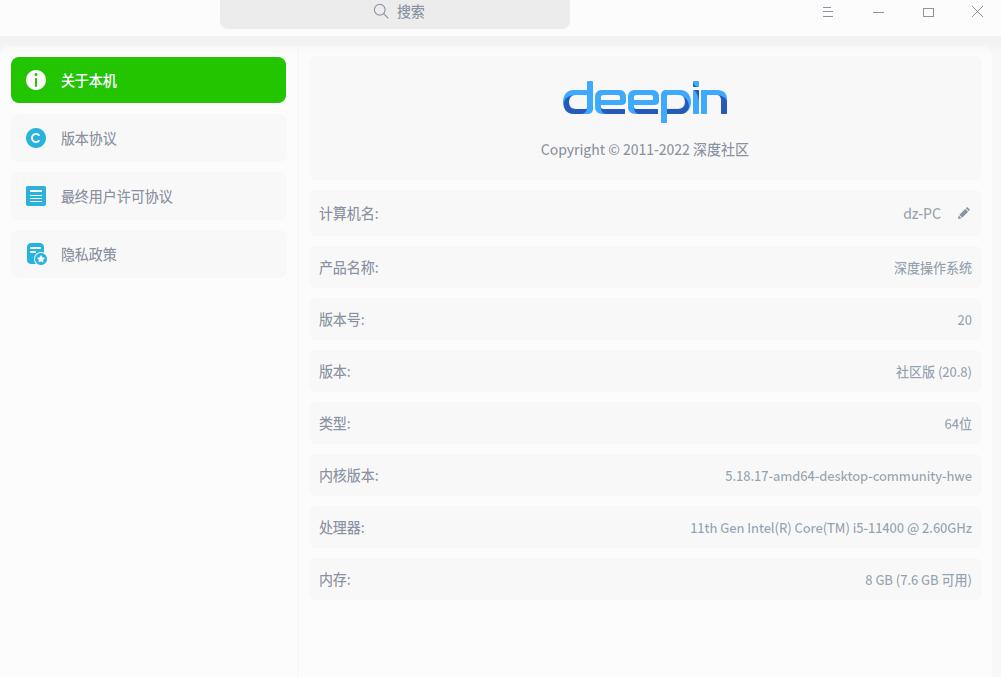Click the info icon beside 关于本机
The height and width of the screenshot is (677, 1001).
(36, 80)
